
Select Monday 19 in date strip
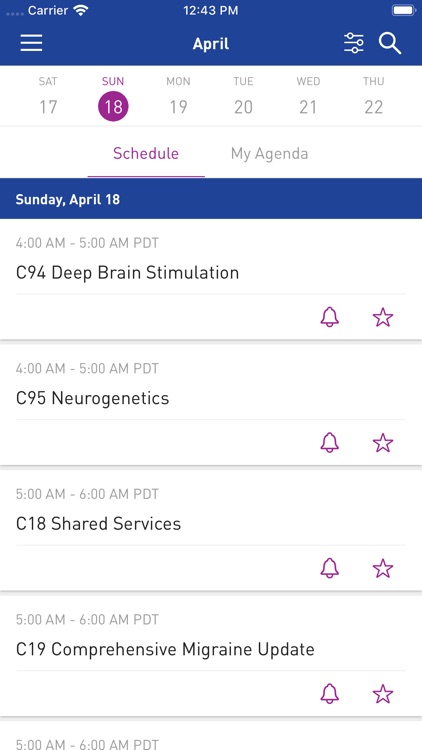click(178, 97)
